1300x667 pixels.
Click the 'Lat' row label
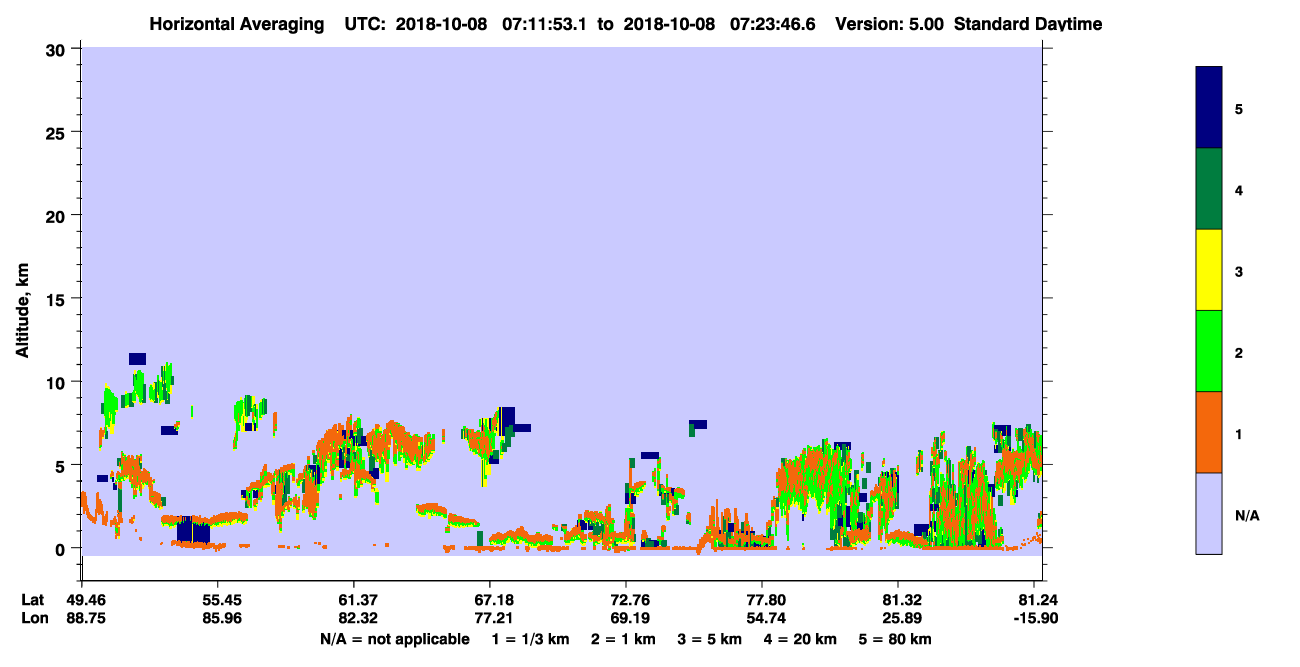pyautogui.click(x=32, y=600)
